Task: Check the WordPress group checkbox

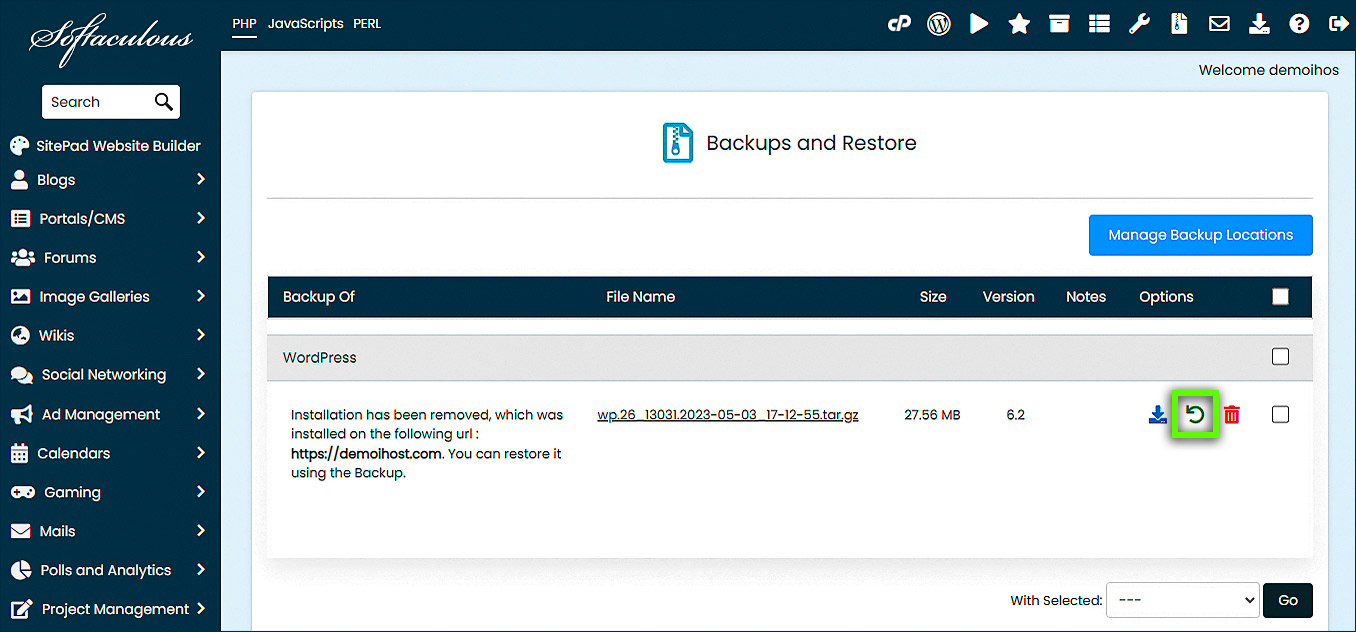Action: (1280, 357)
